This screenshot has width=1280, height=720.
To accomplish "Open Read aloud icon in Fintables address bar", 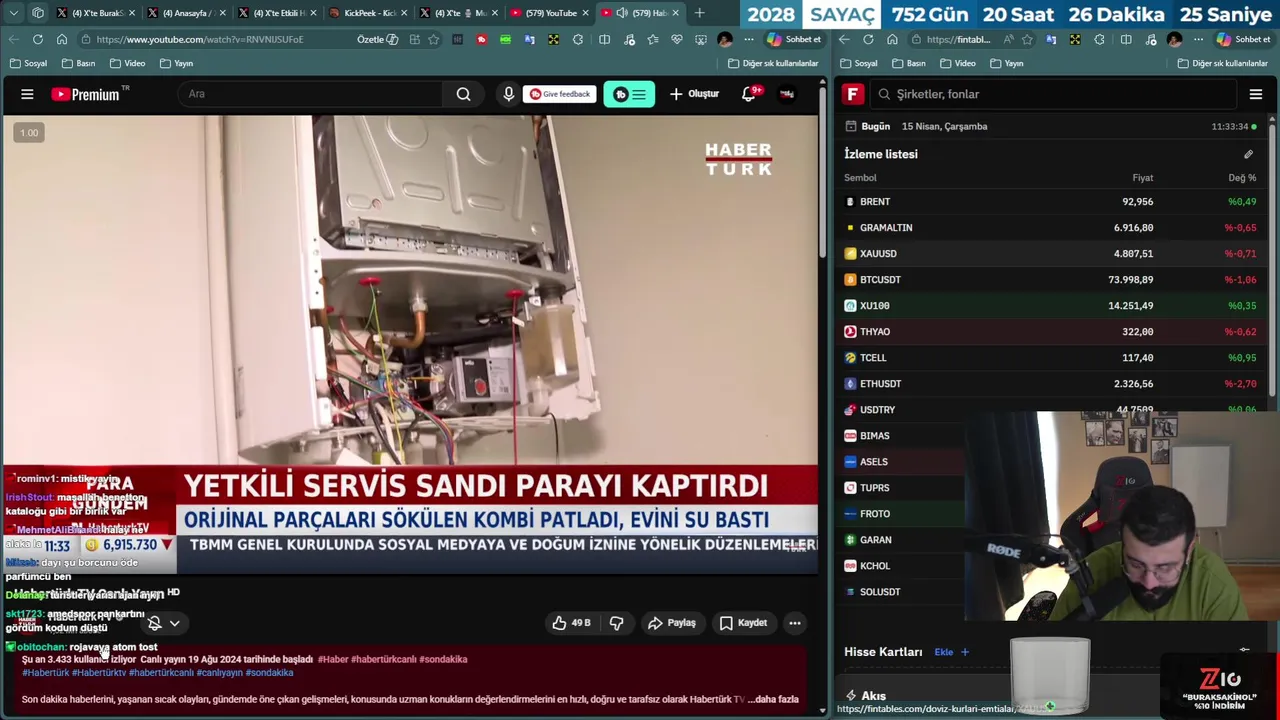I will pos(1008,39).
